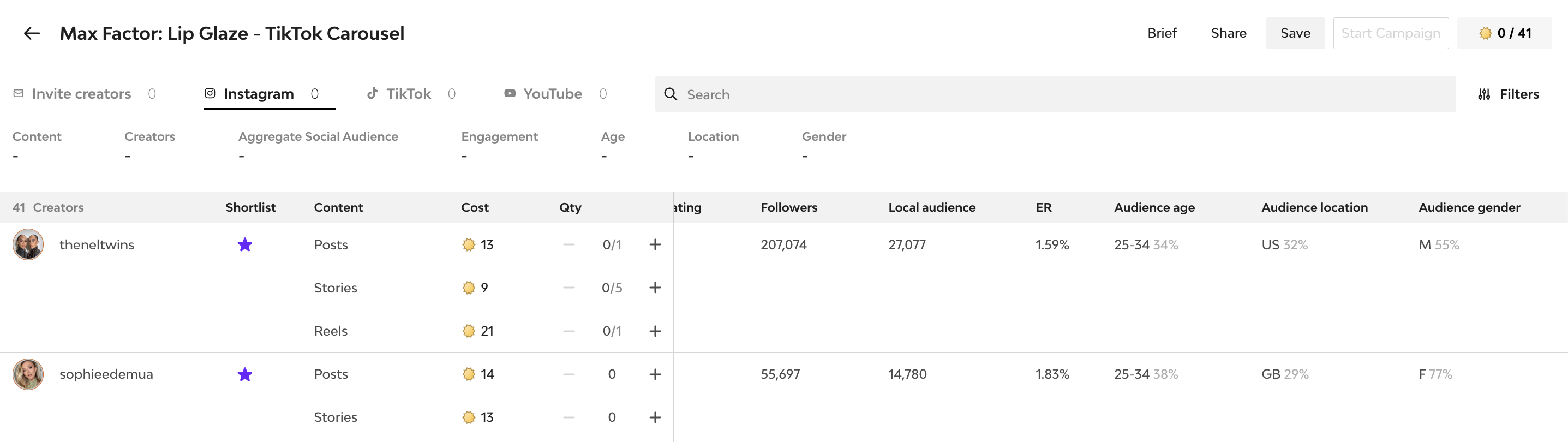Toggle shortlist star for theneltwins
This screenshot has height=442, width=1568.
tap(245, 245)
